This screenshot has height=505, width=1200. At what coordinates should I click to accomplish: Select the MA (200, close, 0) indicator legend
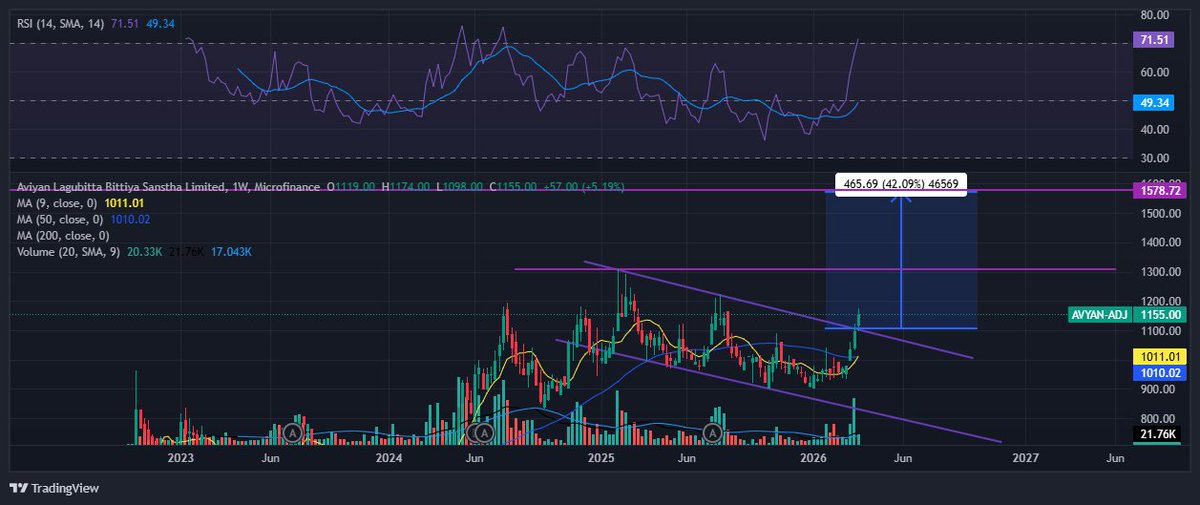click(62, 235)
